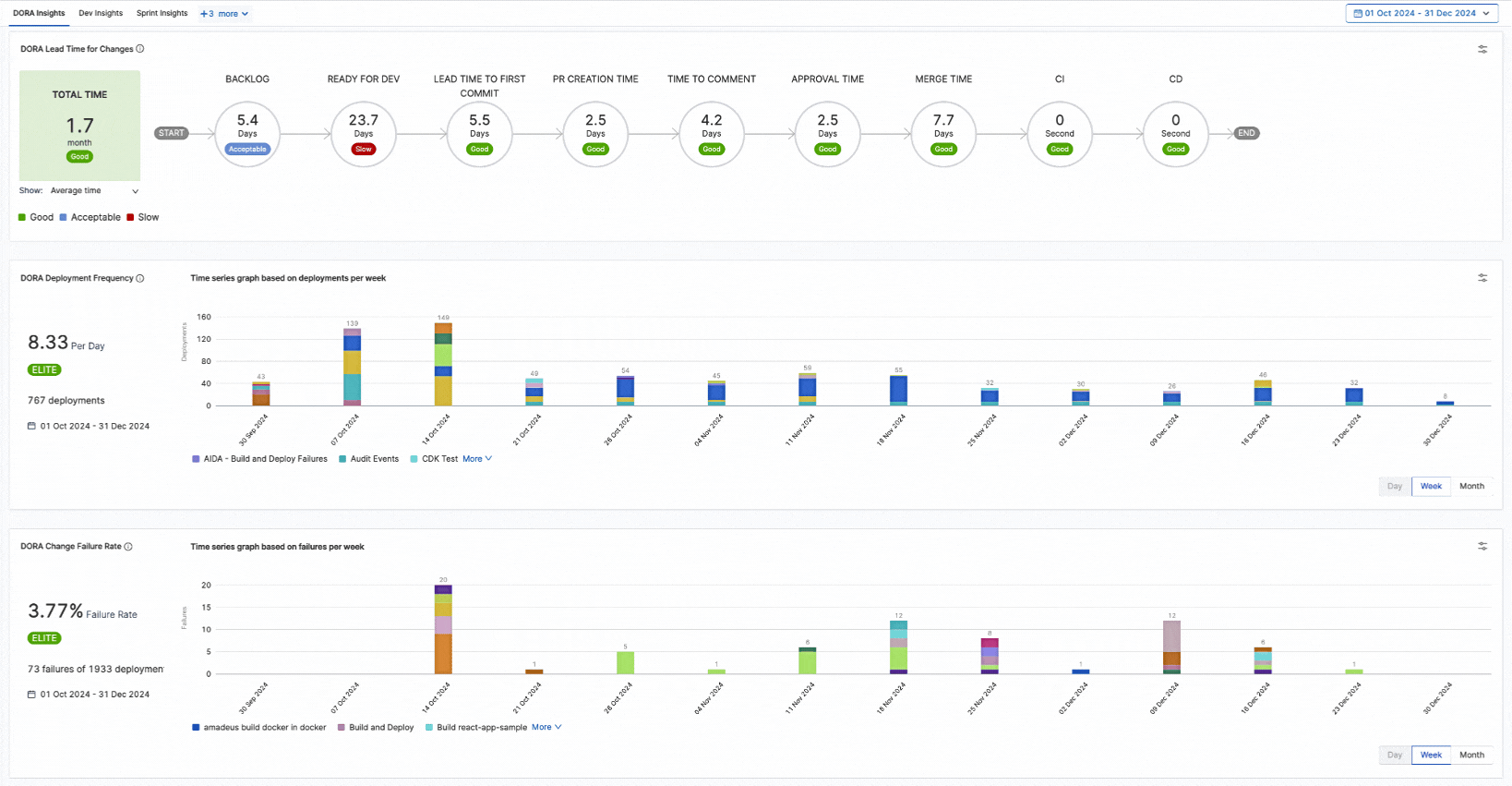Expand More legend items under failures chart
Screen dimensions: 1512x786
[546, 728]
